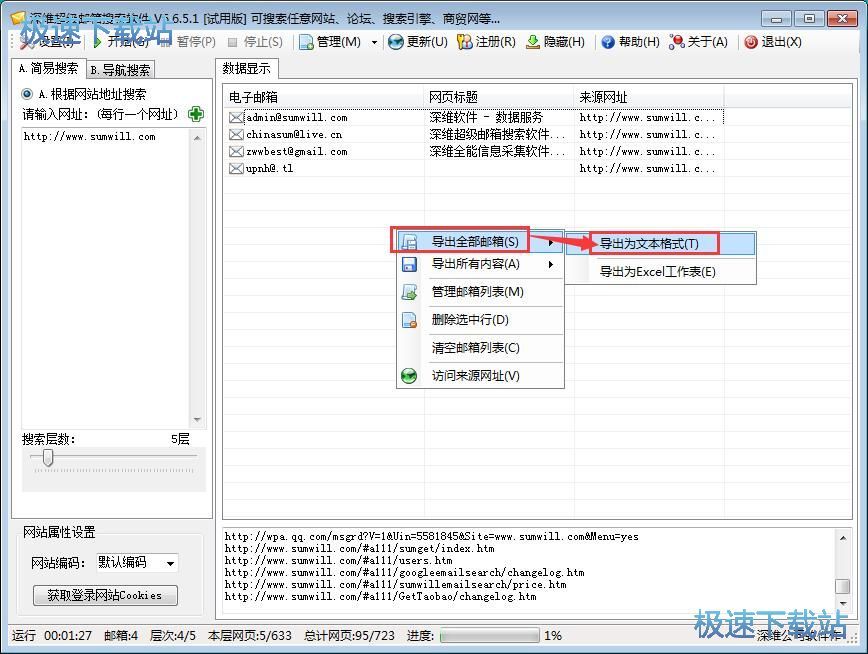Switch to the A.简易搜索 tab

(x=49, y=69)
